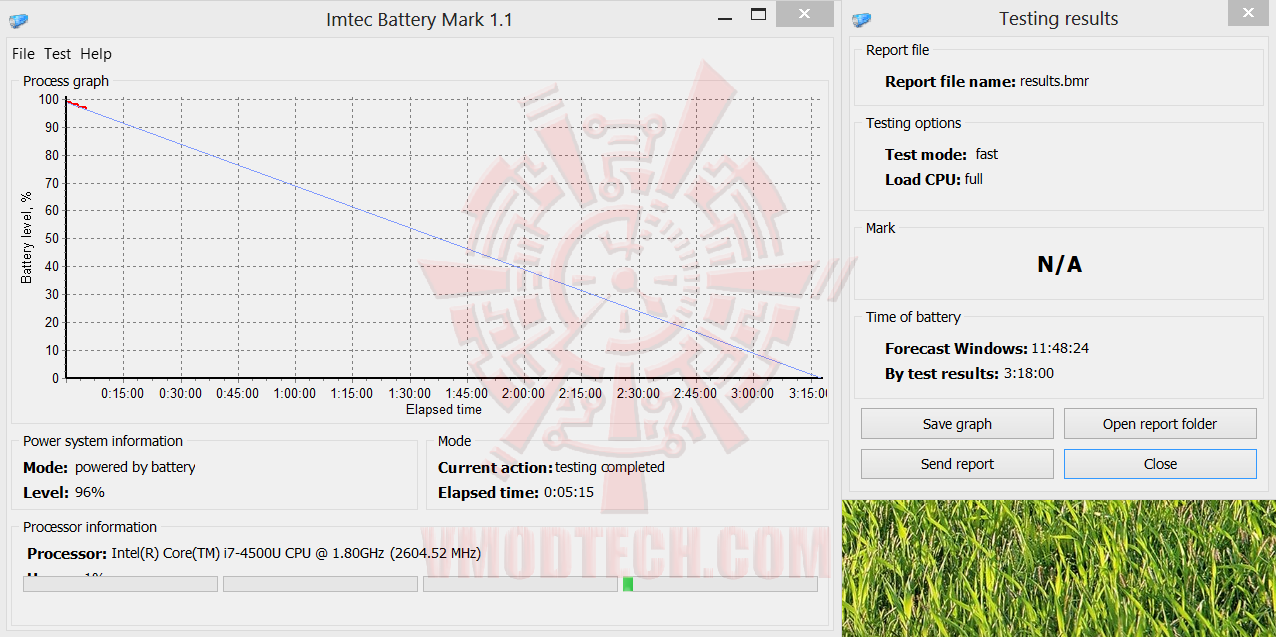Click the fourth CPU usage bar with green segment

coord(720,584)
